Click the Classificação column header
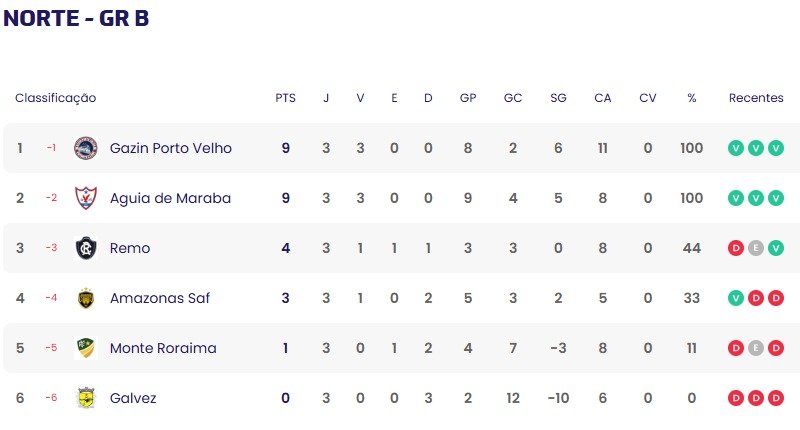The width and height of the screenshot is (800, 430). point(55,98)
